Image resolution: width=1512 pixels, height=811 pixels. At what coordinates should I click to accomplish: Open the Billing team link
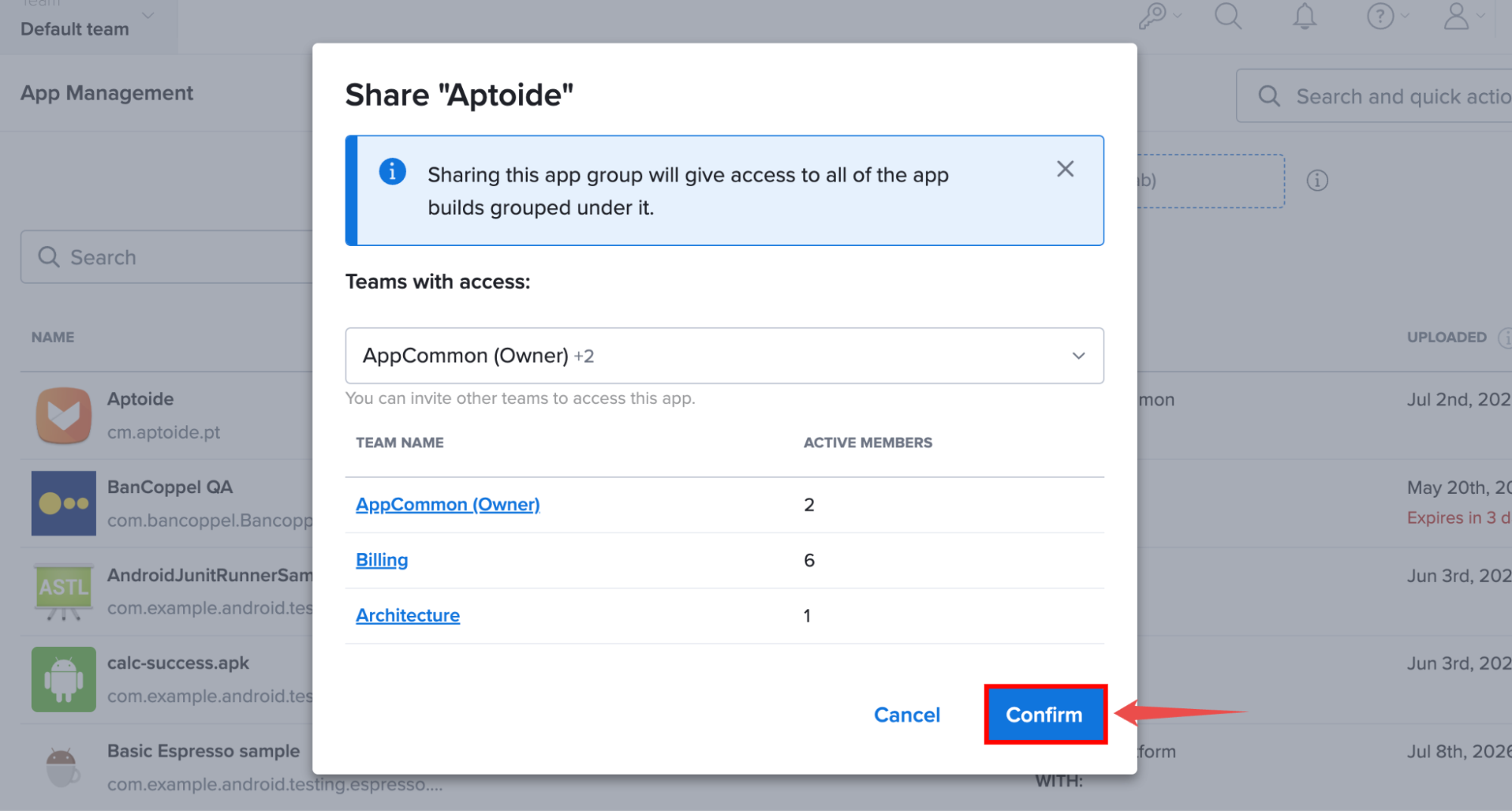click(381, 560)
